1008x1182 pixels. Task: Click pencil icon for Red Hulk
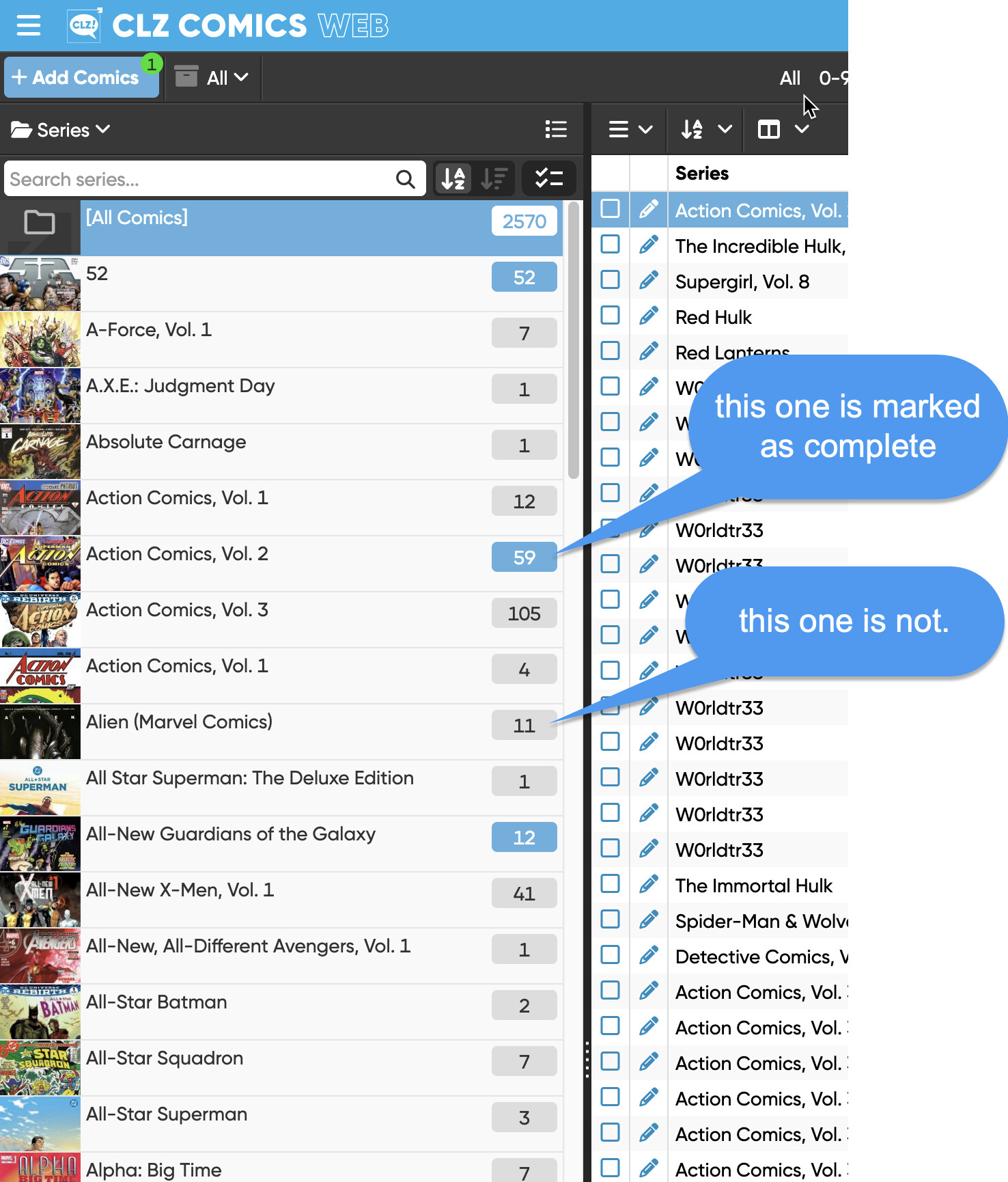pyautogui.click(x=648, y=316)
